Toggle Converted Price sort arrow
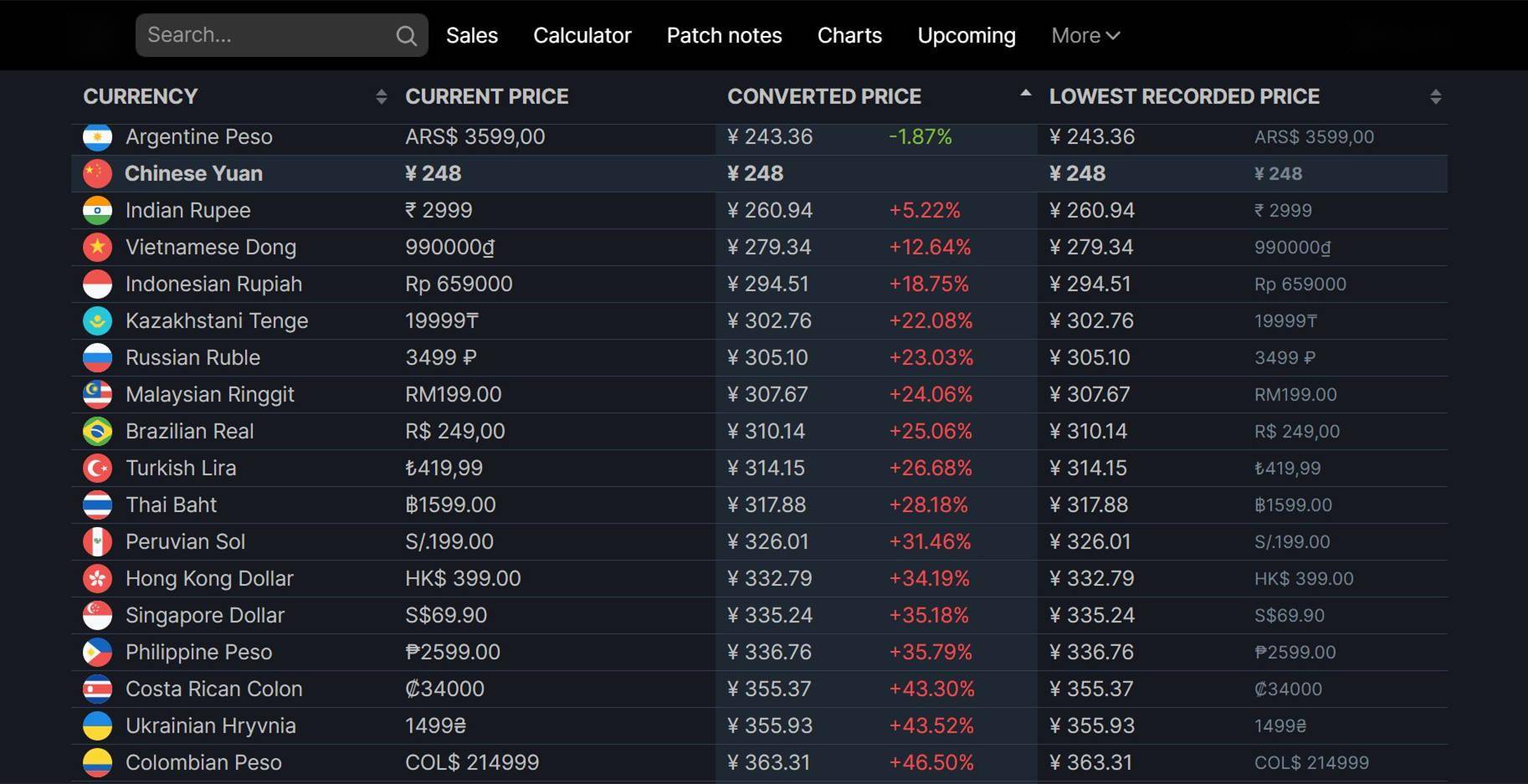1528x784 pixels. tap(1025, 95)
